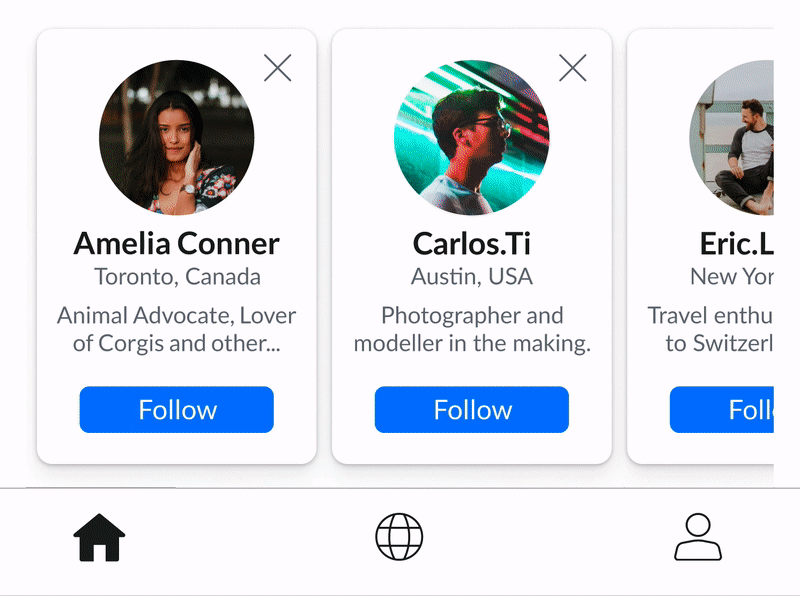Viewport: 800px width, 596px height.
Task: Click the Amelia Conner name
Action: coord(177,243)
